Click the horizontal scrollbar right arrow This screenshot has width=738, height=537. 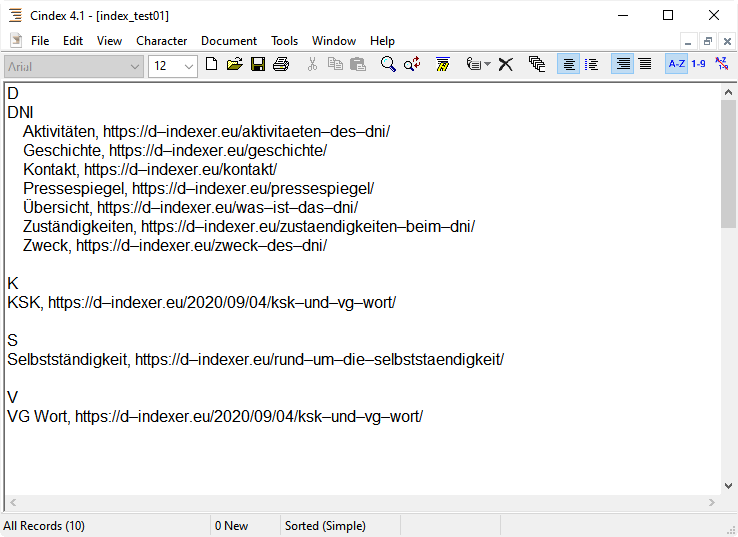coord(713,503)
